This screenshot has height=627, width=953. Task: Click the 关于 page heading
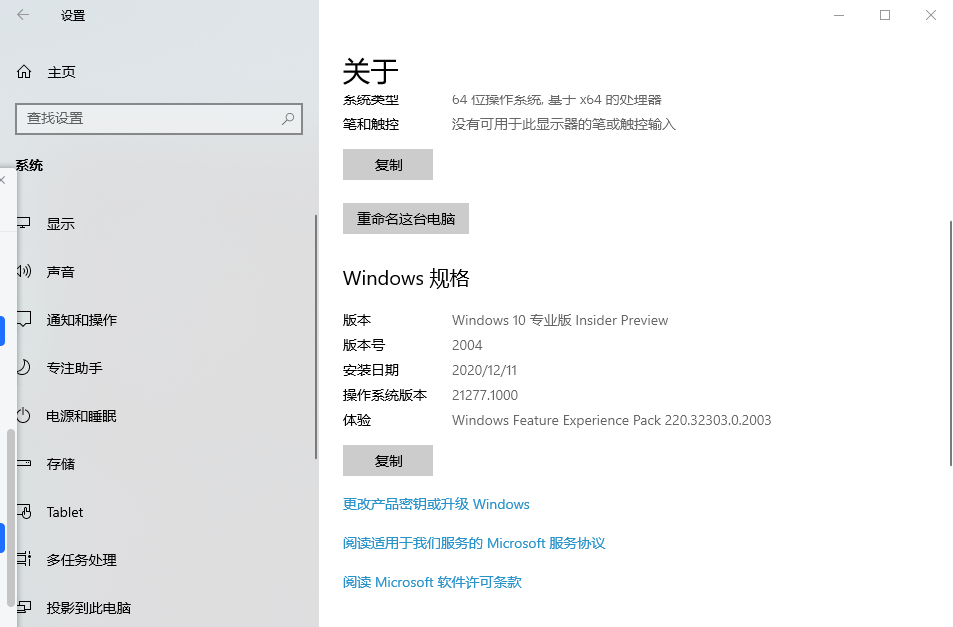click(370, 72)
